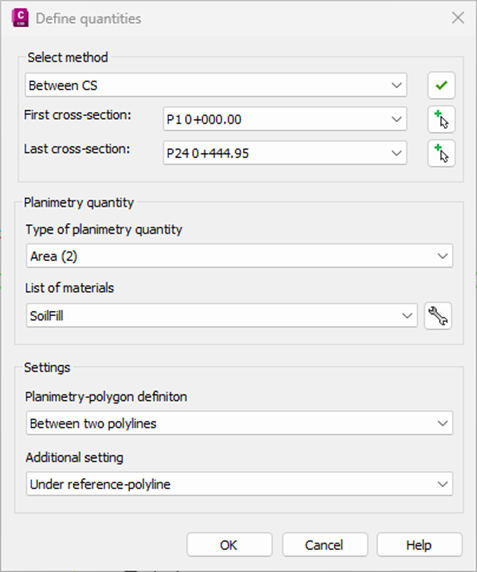
Task: Expand the Planimetry-polygon definition dropdown
Action: tap(240, 423)
